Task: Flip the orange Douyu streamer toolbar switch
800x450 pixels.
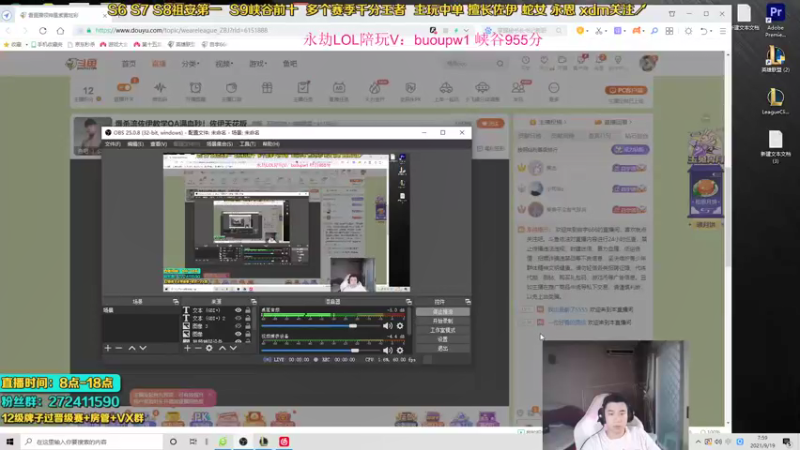Action: click(124, 88)
